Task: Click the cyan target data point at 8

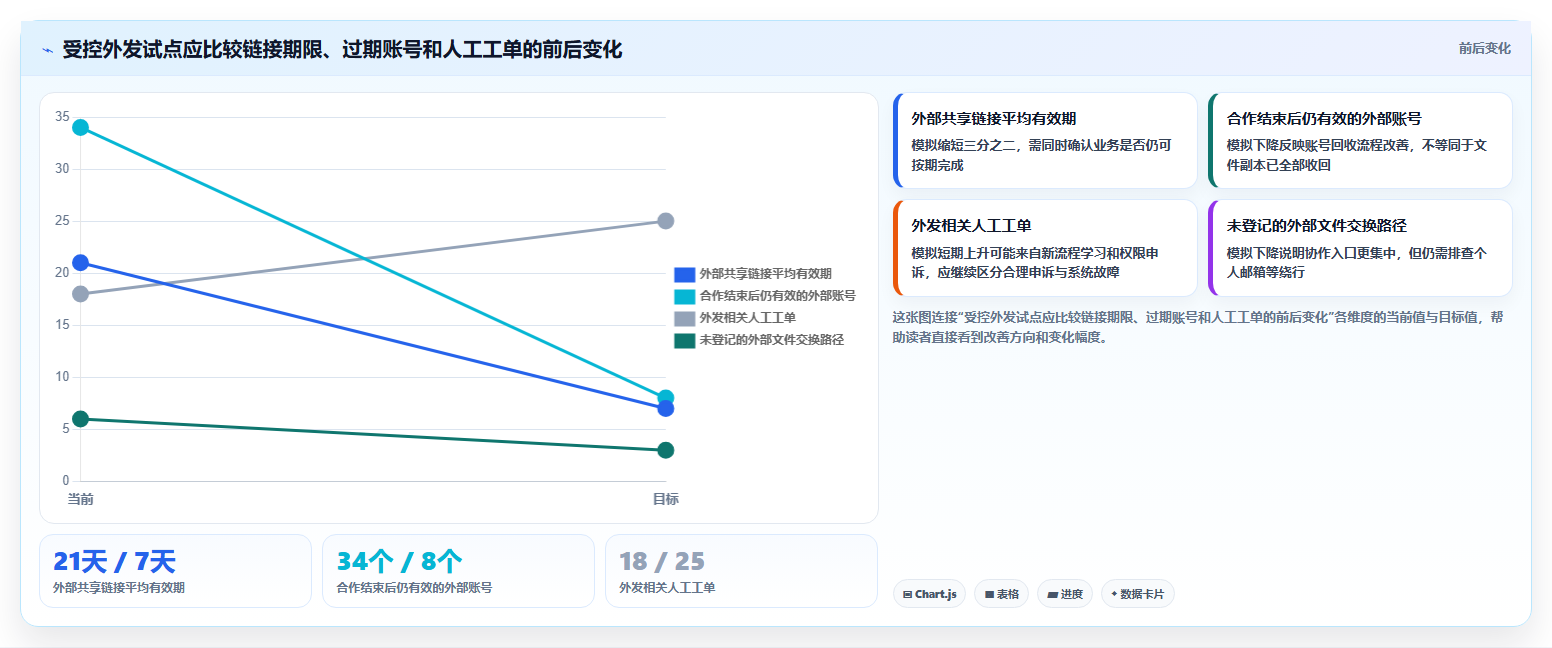Action: (666, 397)
